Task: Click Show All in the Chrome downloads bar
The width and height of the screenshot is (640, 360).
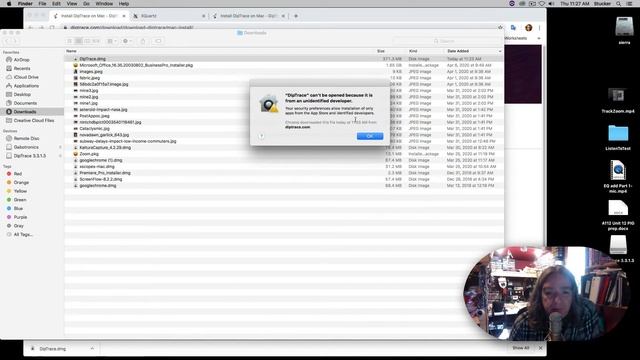Action: [521, 348]
